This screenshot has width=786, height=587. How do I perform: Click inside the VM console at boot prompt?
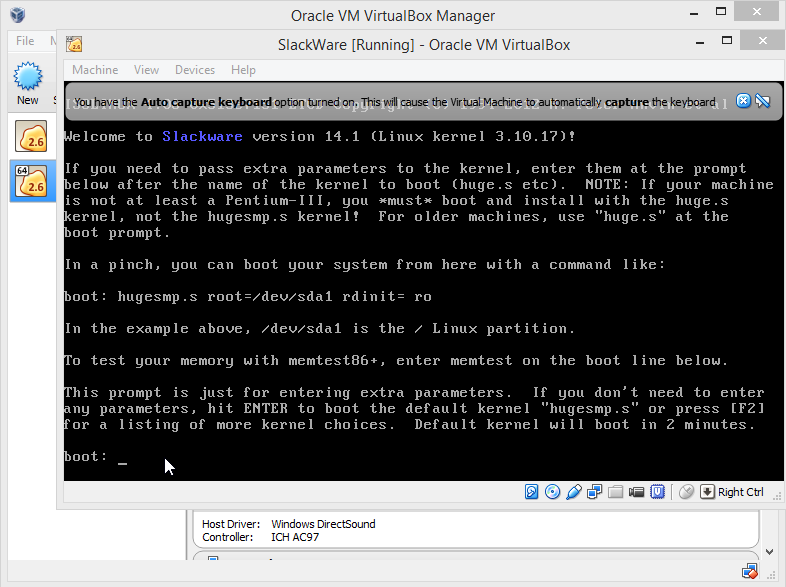click(x=123, y=457)
